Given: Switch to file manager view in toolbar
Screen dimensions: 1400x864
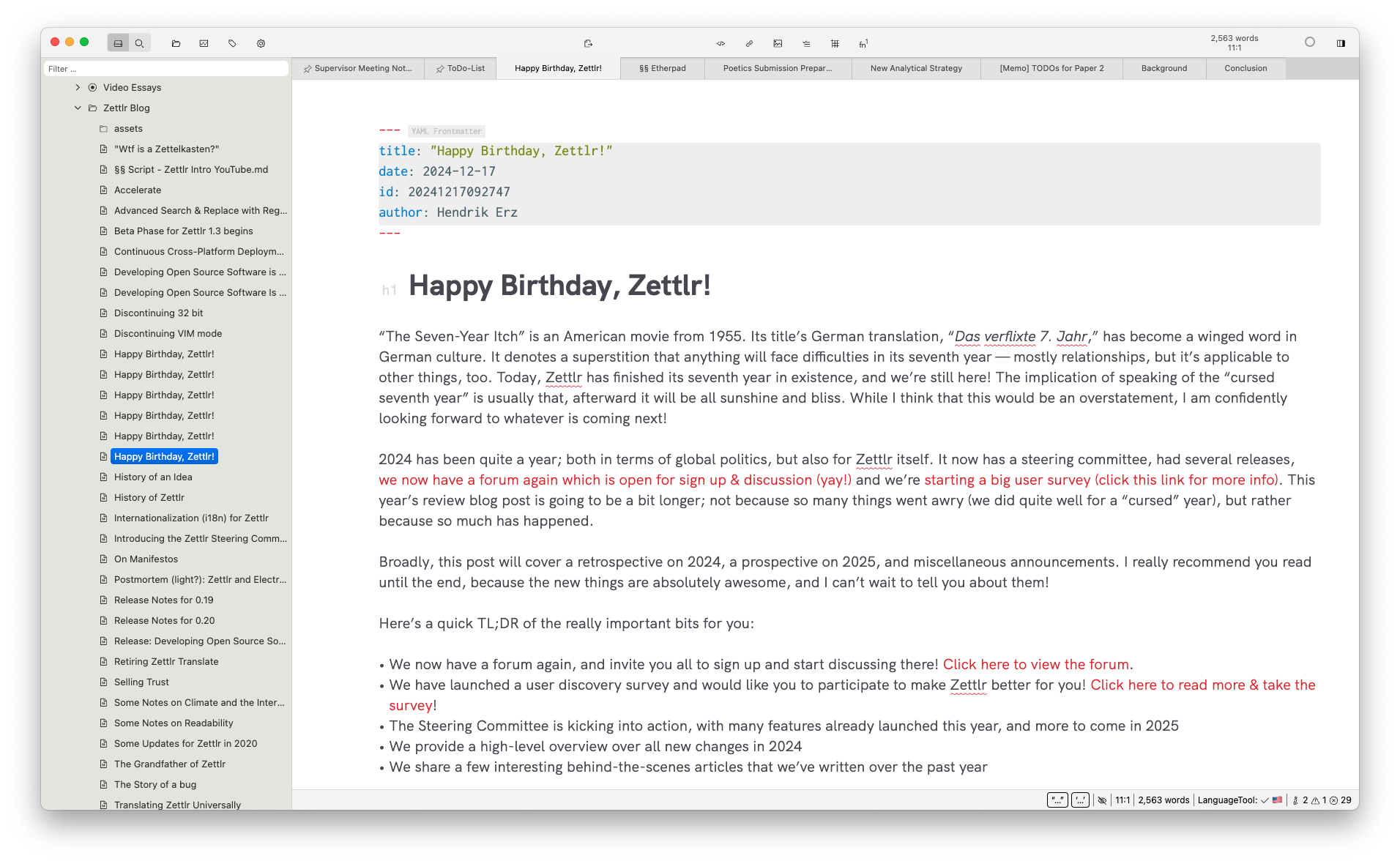Looking at the screenshot, I should click(118, 43).
